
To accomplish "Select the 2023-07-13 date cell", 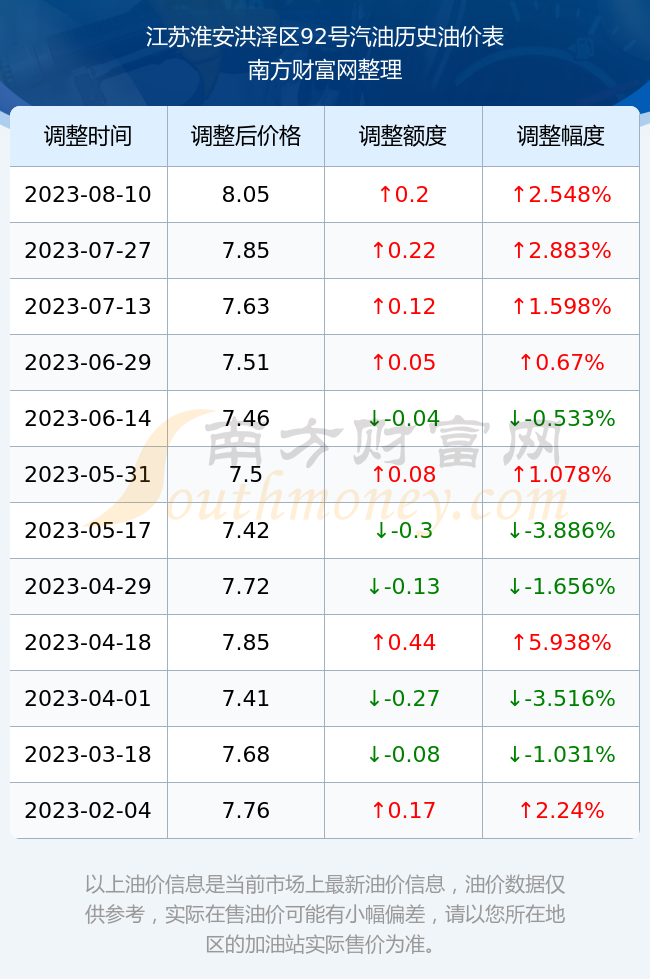I will coord(88,306).
